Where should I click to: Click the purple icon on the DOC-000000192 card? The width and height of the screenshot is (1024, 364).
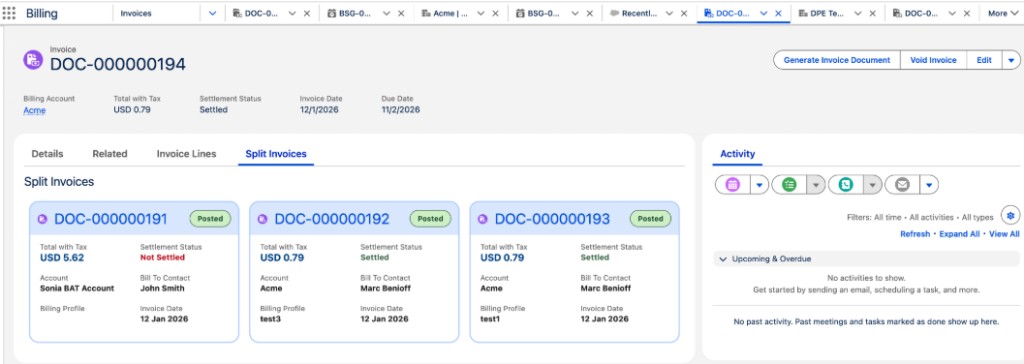point(263,219)
